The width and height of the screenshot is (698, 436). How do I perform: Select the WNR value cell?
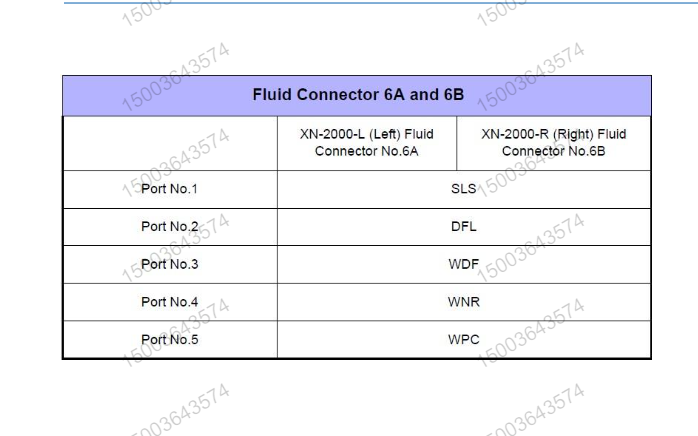(x=464, y=302)
